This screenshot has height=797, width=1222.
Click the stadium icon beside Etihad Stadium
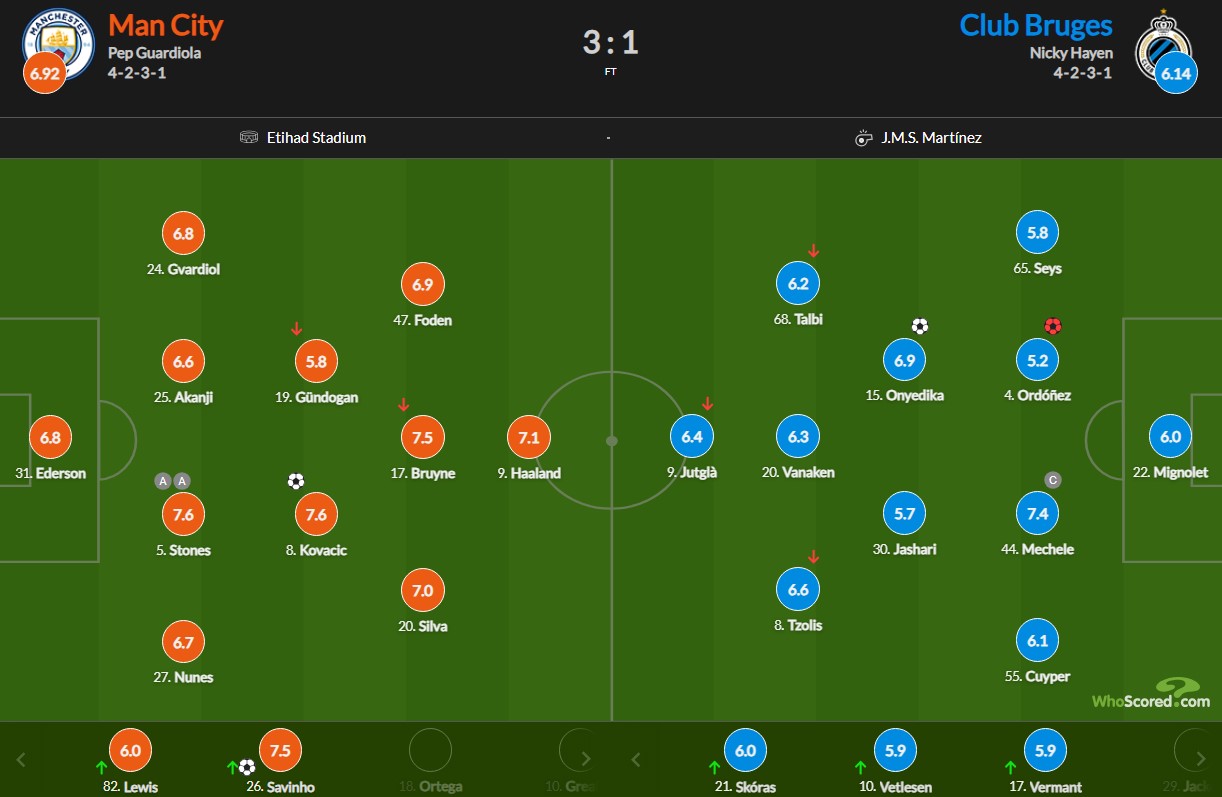tap(249, 138)
